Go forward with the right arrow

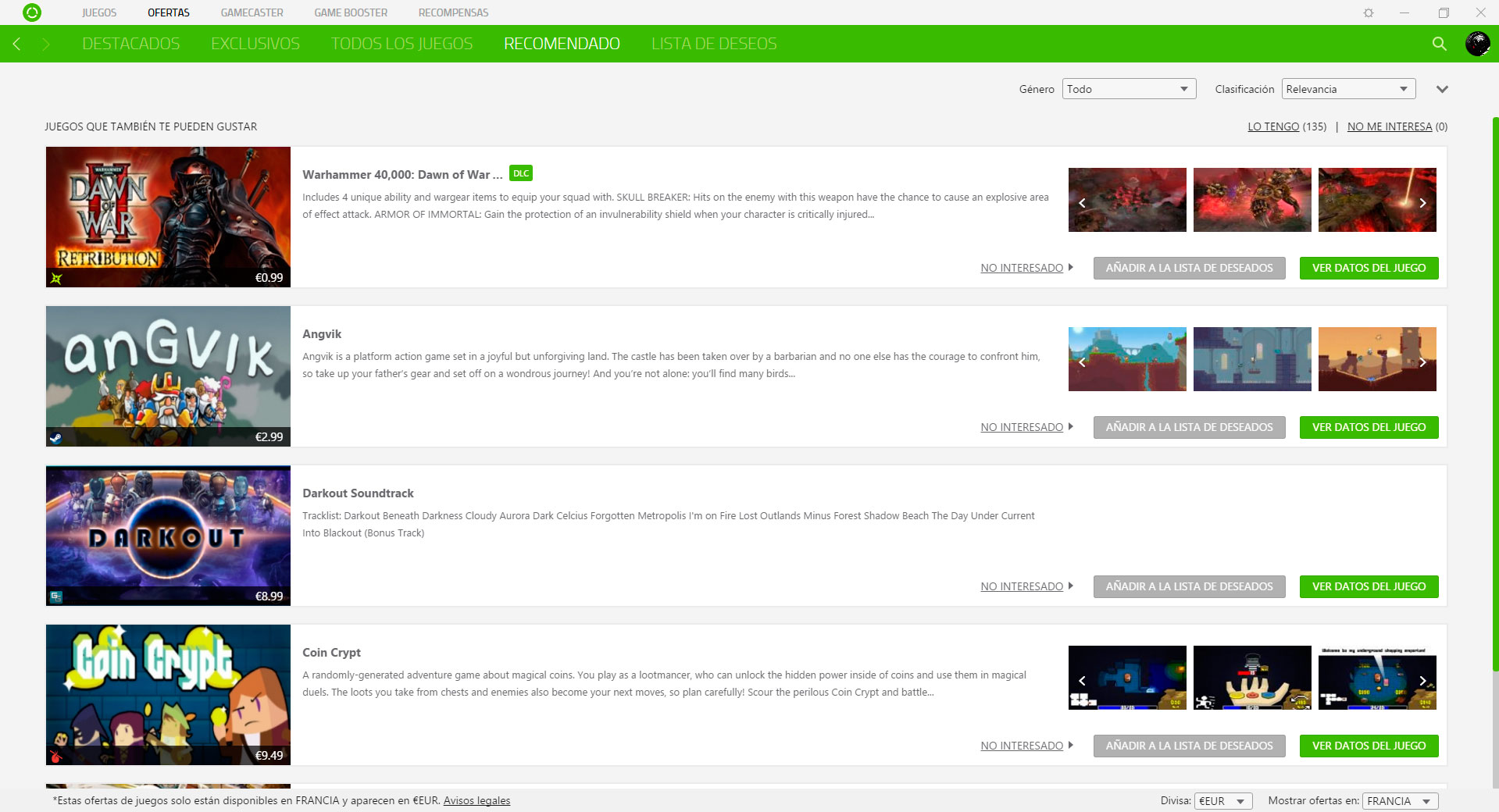tap(46, 44)
